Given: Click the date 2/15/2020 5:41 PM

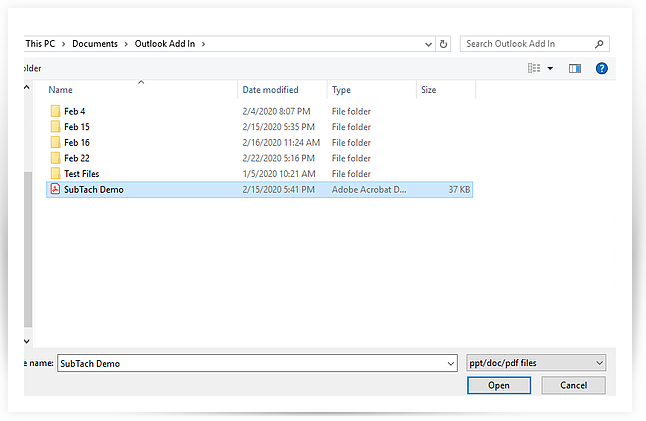Looking at the screenshot, I should 279,189.
